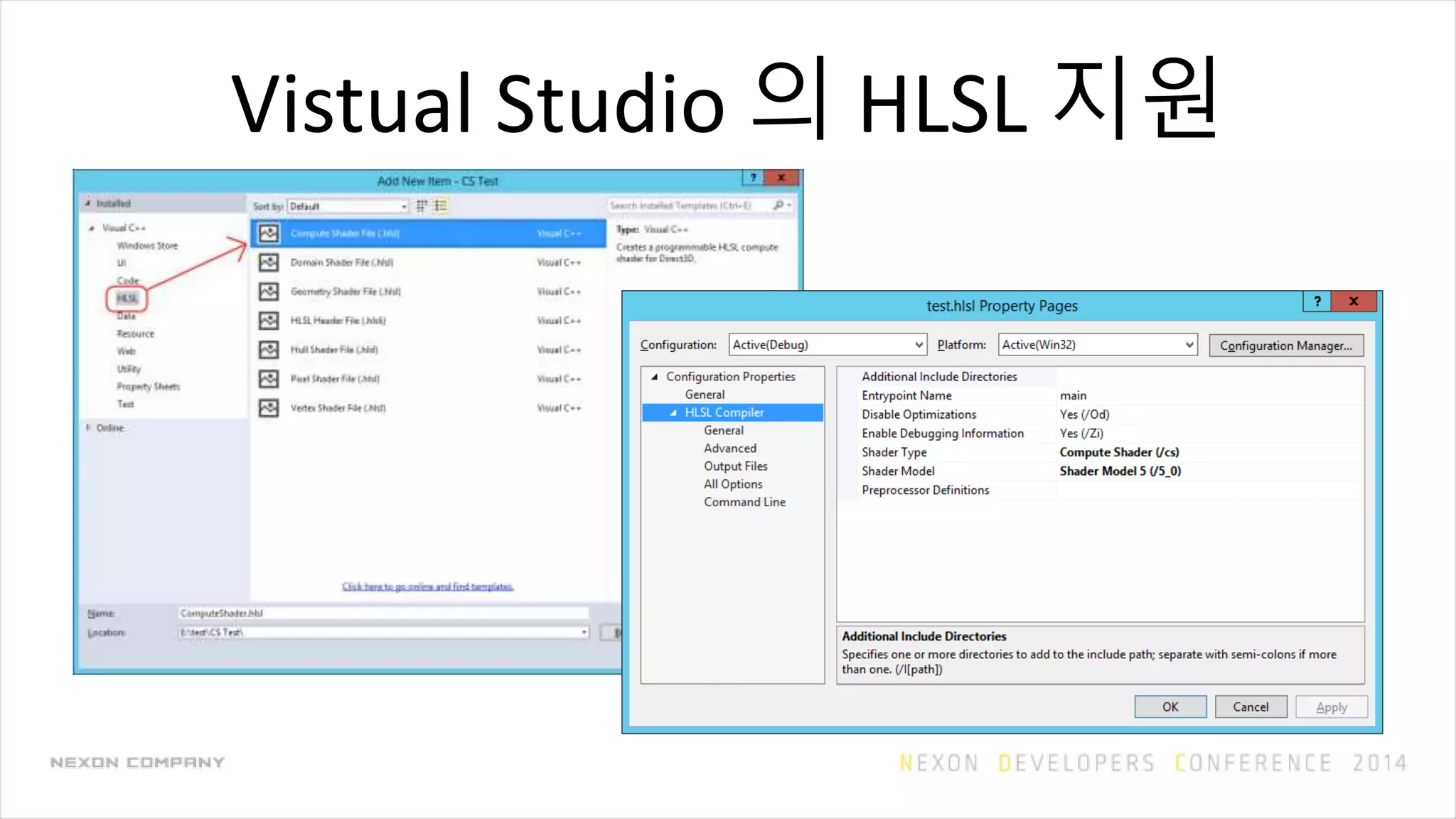Click the Name field ComputeShader.hlsl
The image size is (1456, 819).
click(383, 613)
